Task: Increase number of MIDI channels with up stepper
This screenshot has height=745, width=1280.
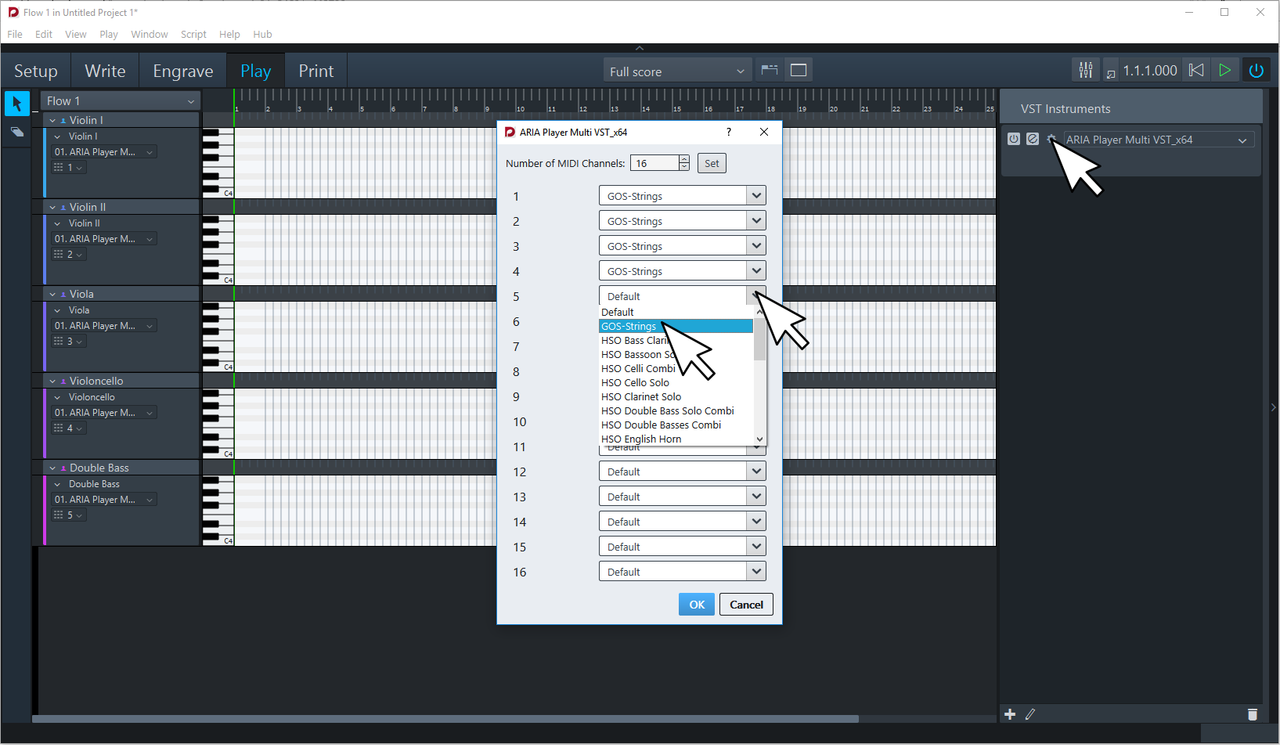Action: (x=685, y=159)
